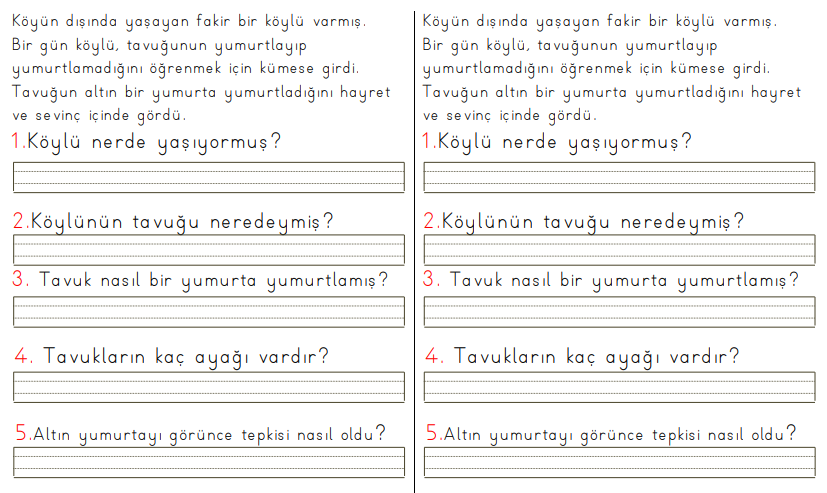Screen dimensions: 827x493
Task: Click the vertical divider line between columns
Action: tap(414, 250)
